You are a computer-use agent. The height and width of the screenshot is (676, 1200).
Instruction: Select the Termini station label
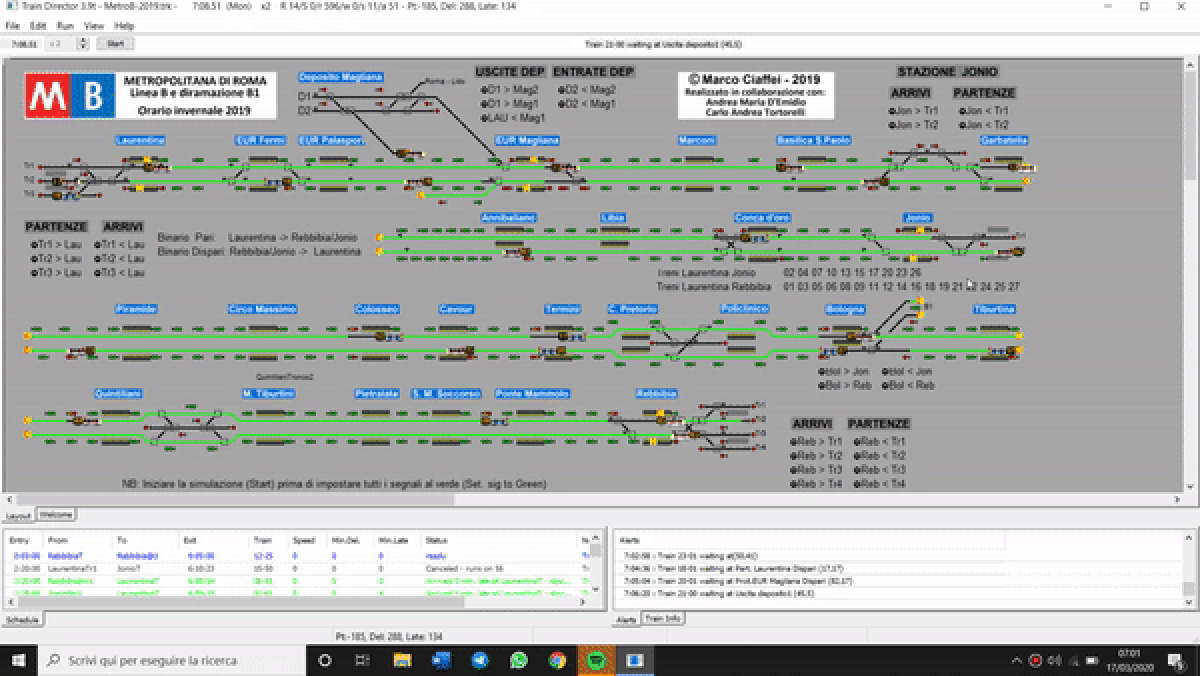(x=562, y=309)
